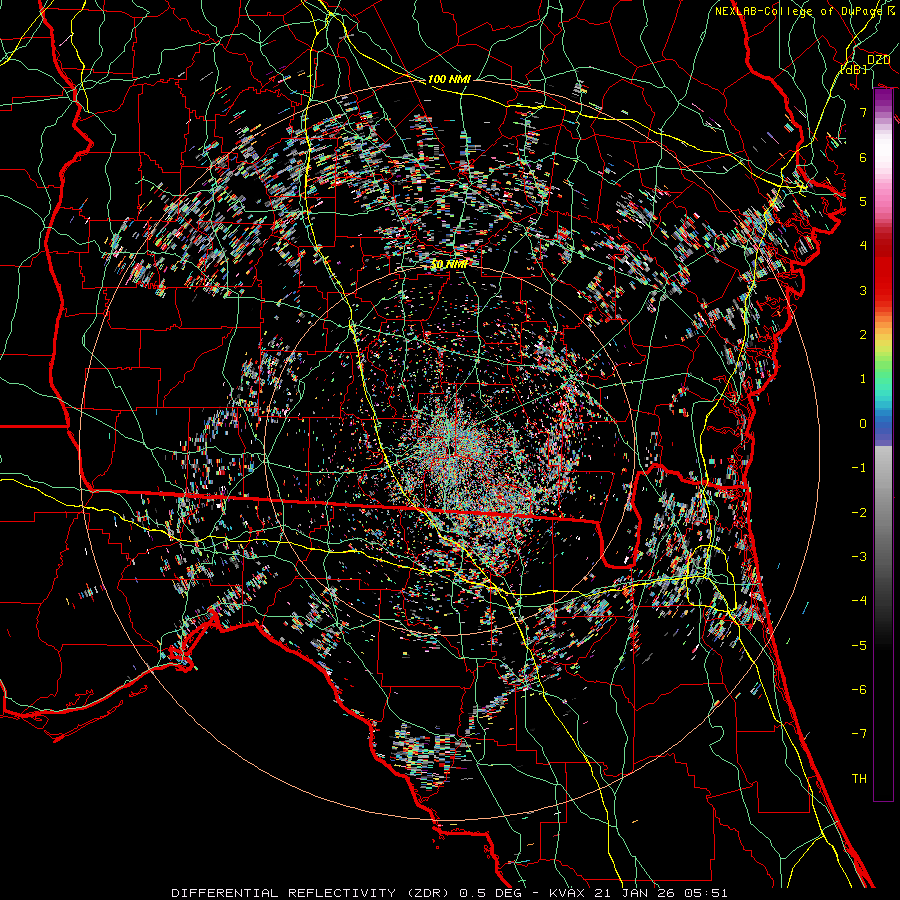Click the color scale value "7"
Viewport: 900px width, 900px height.
[x=863, y=112]
